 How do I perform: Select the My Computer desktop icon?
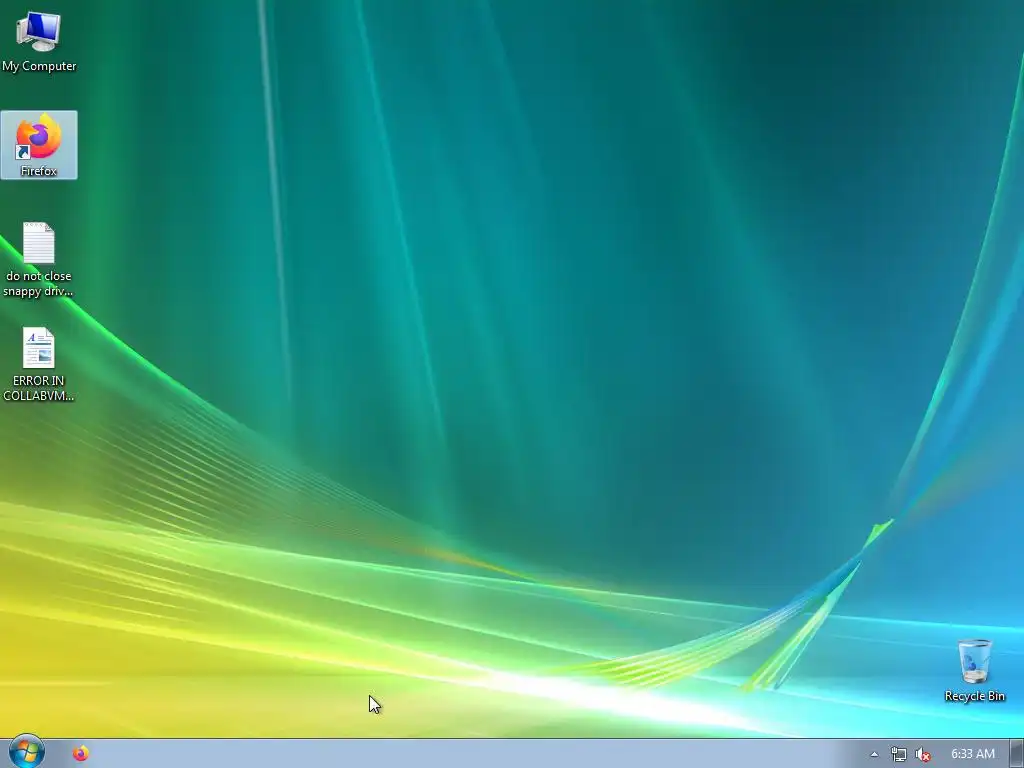pos(39,40)
